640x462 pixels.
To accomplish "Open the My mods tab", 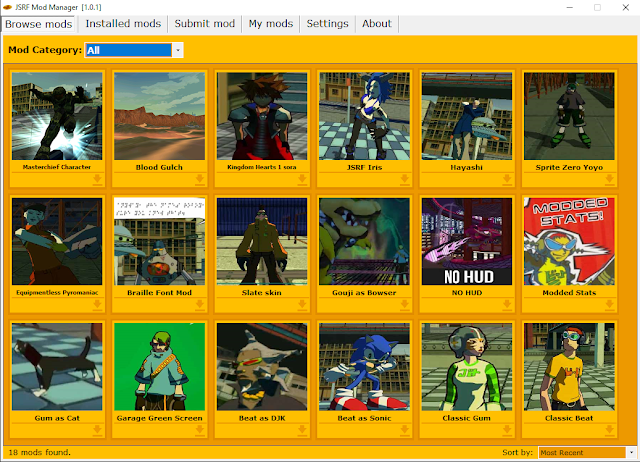I will coord(271,24).
